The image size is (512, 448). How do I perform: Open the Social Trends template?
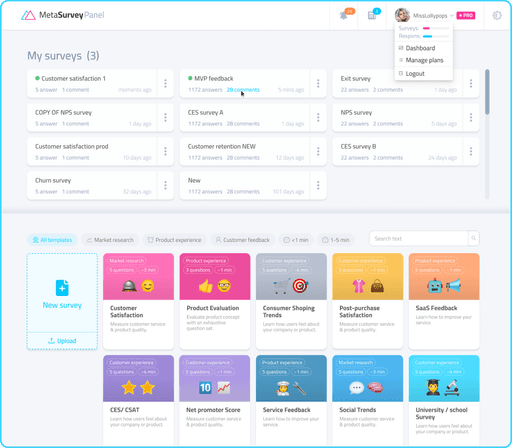[368, 400]
